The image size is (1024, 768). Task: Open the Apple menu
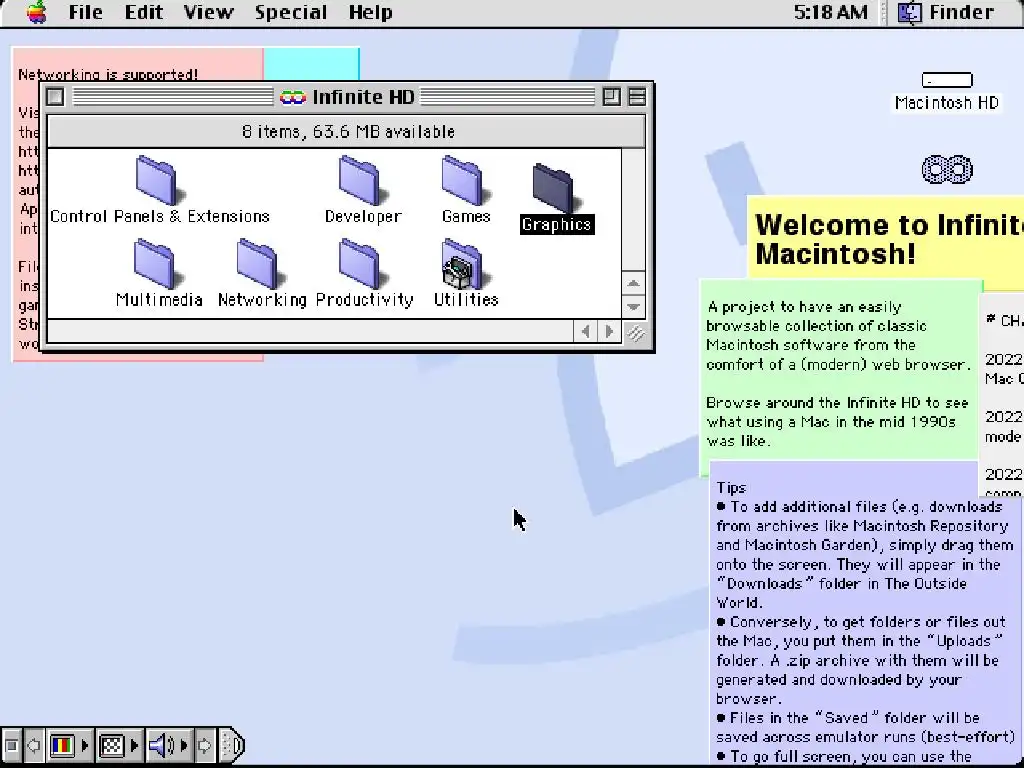point(37,12)
